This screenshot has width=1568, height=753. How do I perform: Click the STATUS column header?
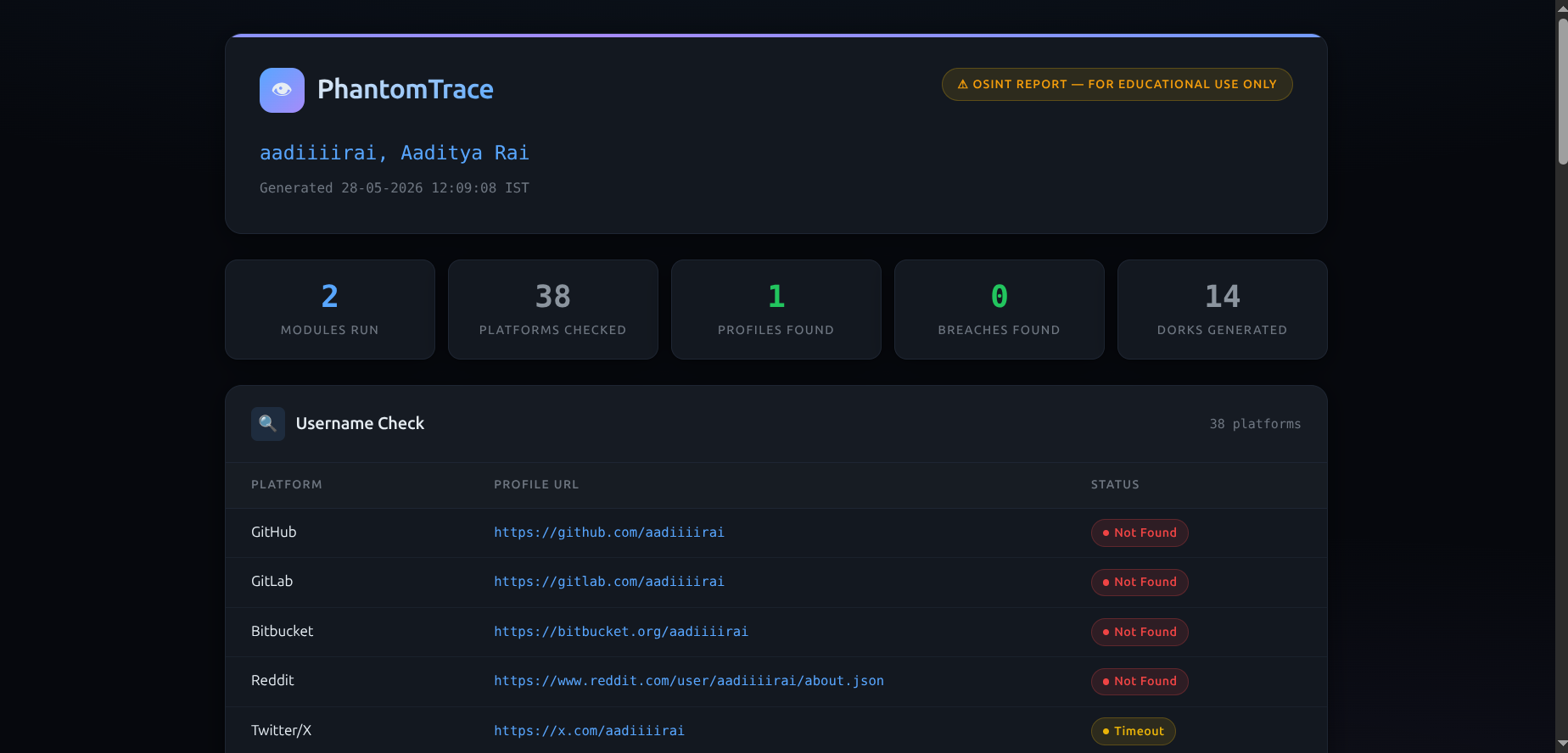click(x=1115, y=484)
